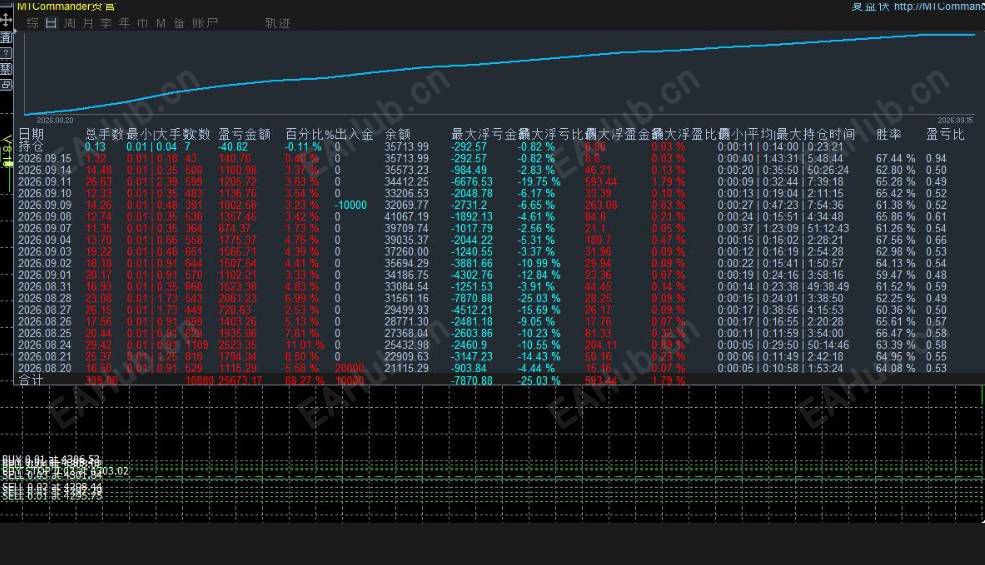Open the 备 tab
The height and width of the screenshot is (565, 985).
coord(179,23)
